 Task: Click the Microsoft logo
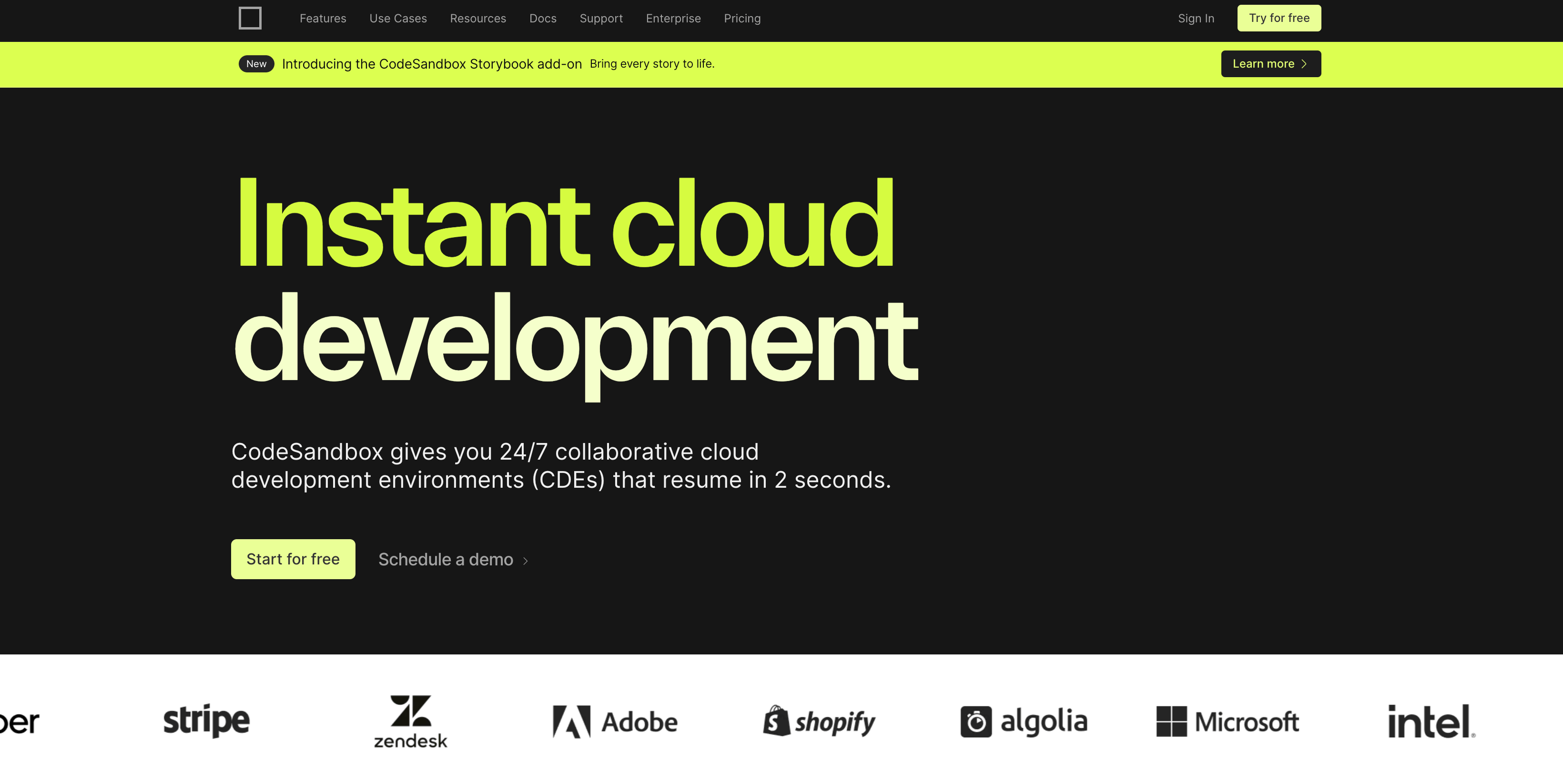(1228, 722)
